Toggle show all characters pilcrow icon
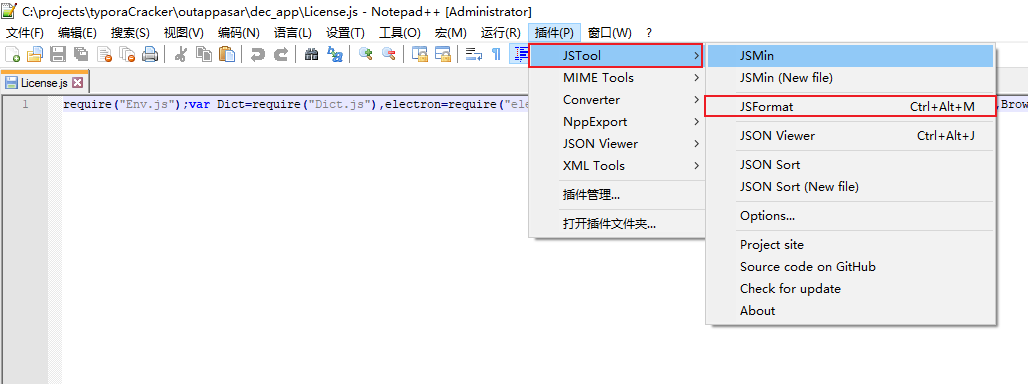This screenshot has width=1028, height=384. coord(496,54)
